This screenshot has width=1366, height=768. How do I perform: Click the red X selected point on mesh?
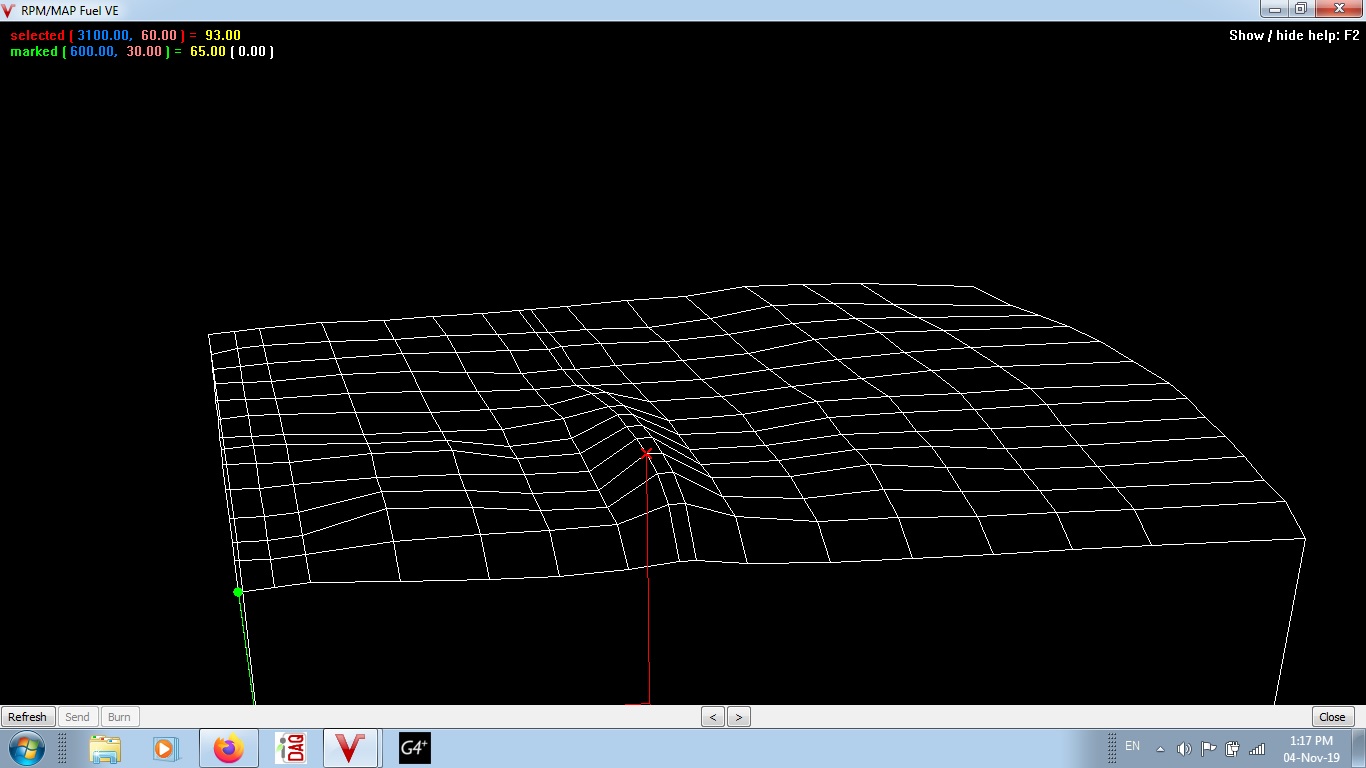click(x=646, y=454)
